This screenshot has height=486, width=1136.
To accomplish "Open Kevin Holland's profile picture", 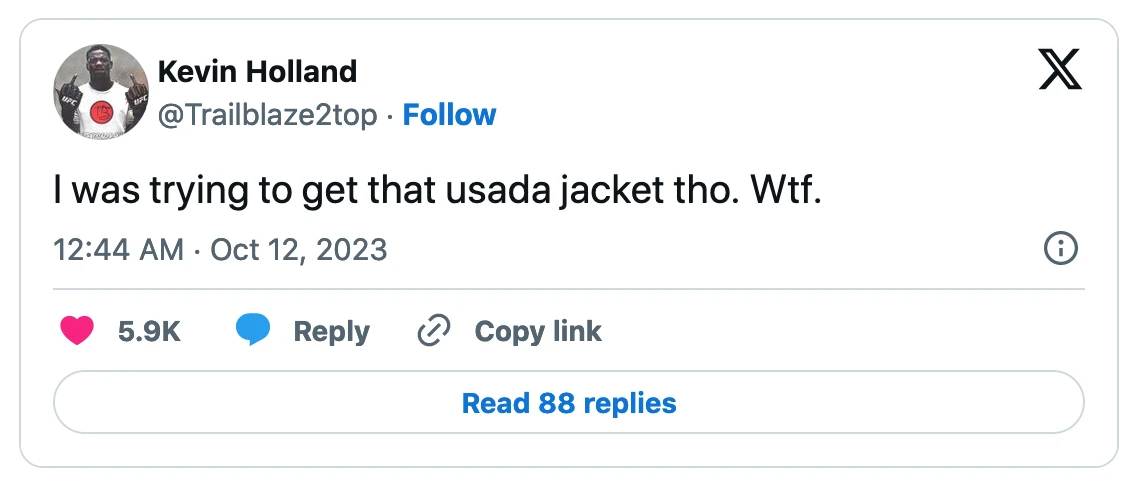I will pos(101,91).
